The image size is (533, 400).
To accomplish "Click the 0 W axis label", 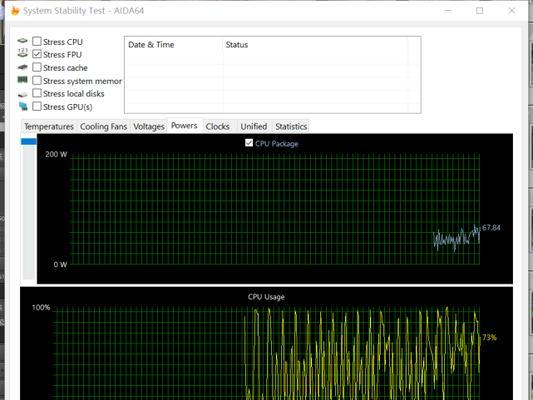I will (60, 264).
